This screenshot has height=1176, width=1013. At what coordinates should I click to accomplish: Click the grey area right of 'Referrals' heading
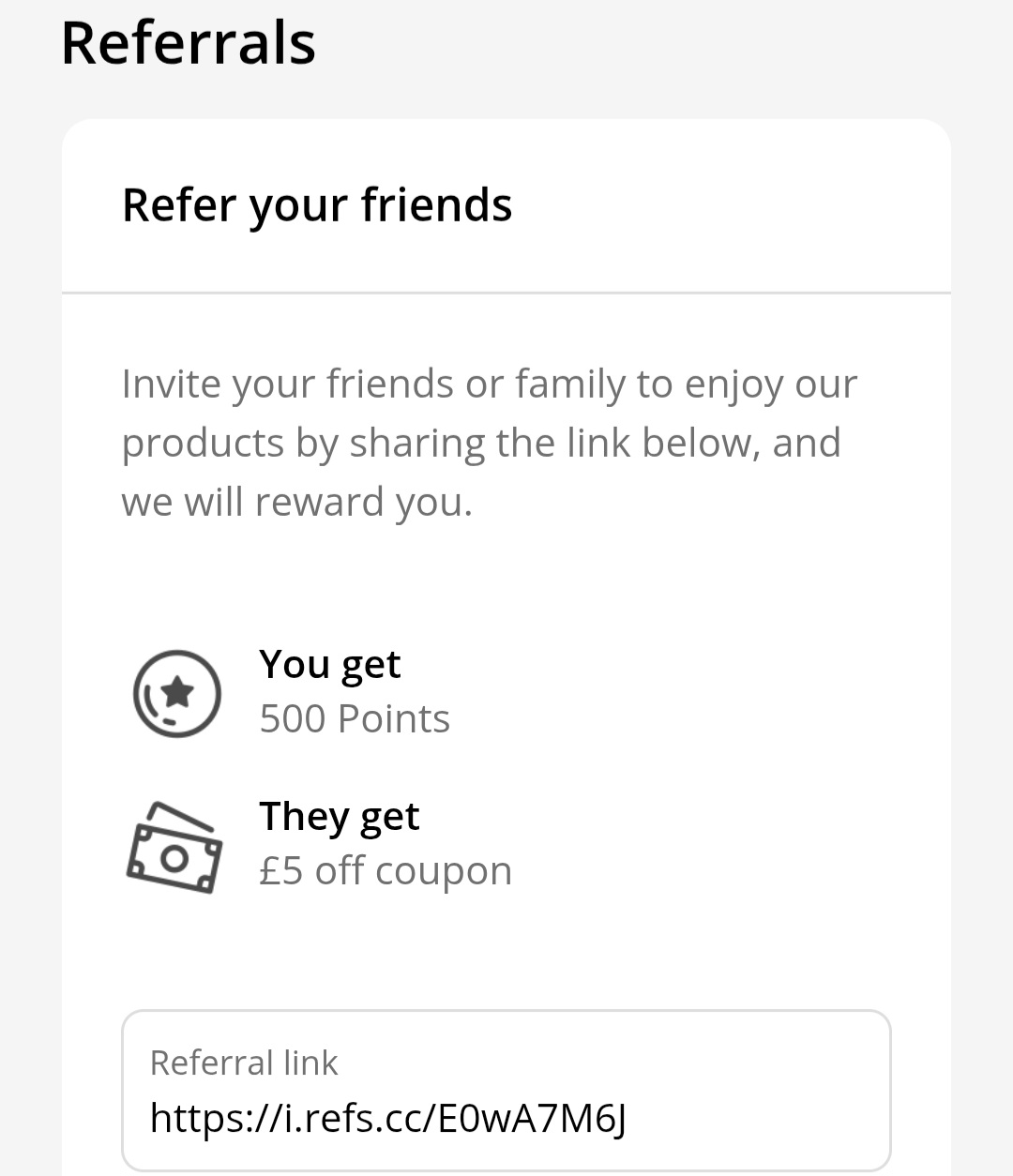(x=657, y=43)
